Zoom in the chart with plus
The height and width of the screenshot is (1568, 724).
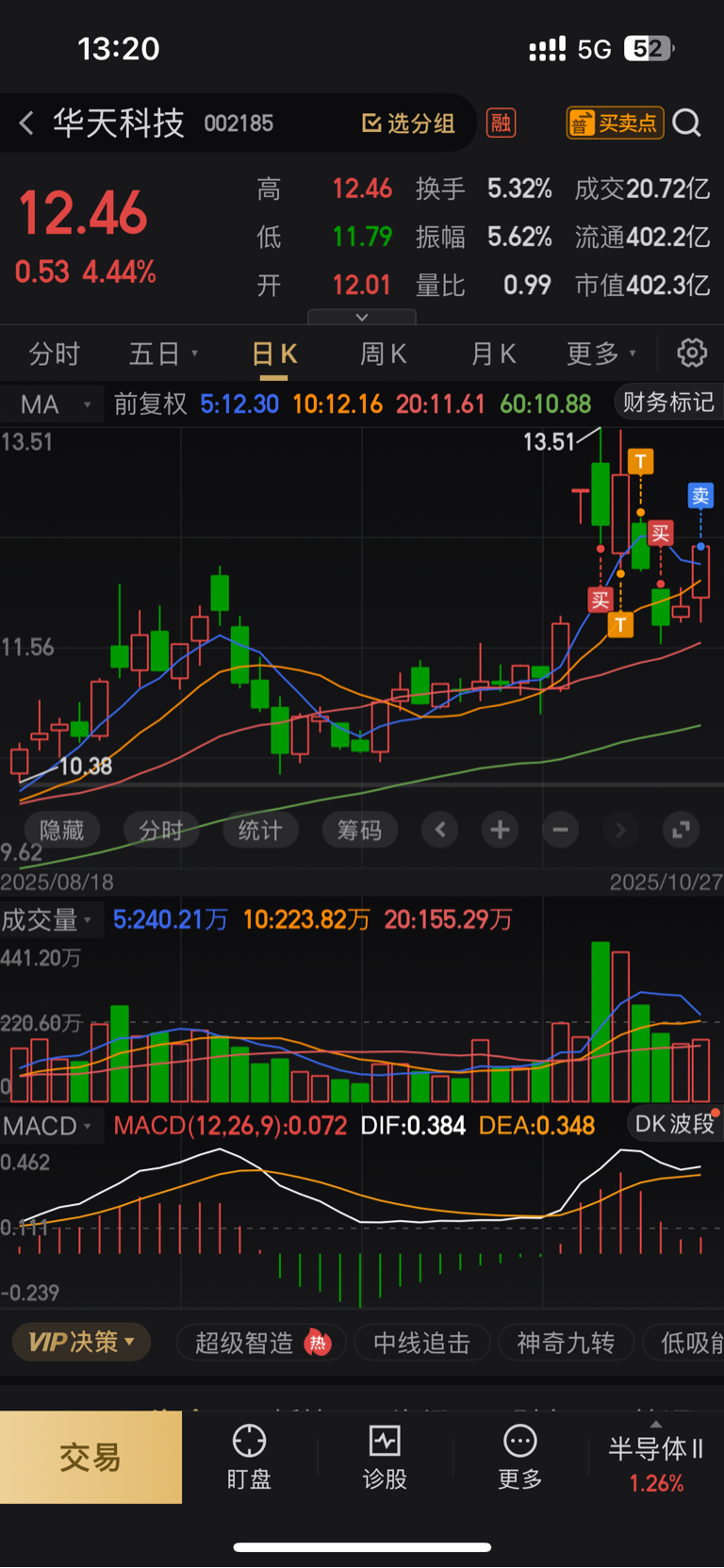500,830
